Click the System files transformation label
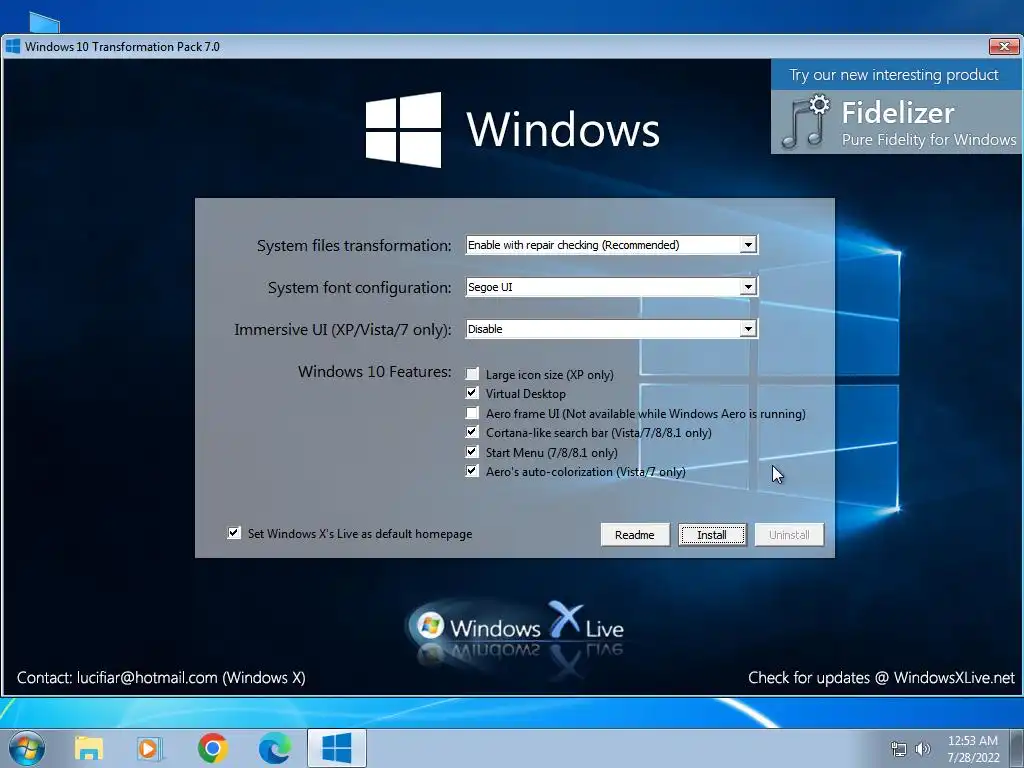1024x768 pixels. click(354, 246)
